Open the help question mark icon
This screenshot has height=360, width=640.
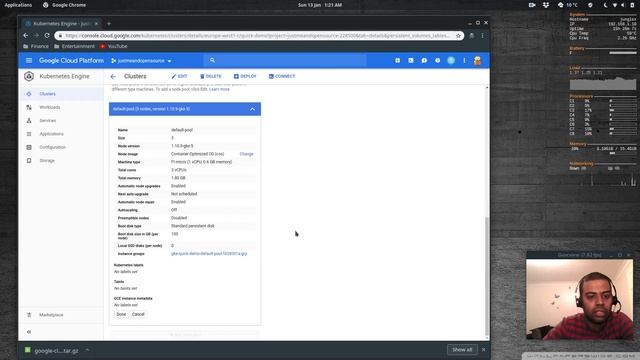click(x=438, y=60)
